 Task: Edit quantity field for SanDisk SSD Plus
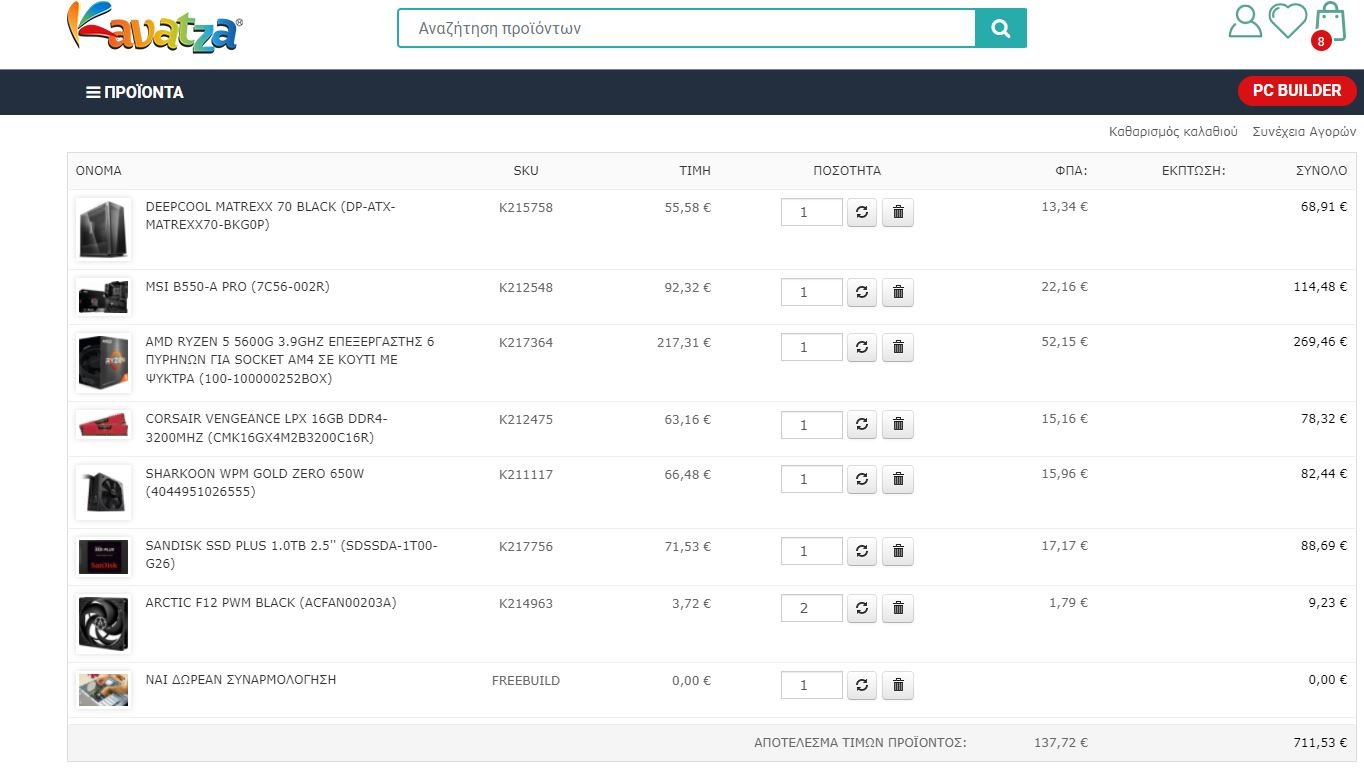(x=812, y=551)
